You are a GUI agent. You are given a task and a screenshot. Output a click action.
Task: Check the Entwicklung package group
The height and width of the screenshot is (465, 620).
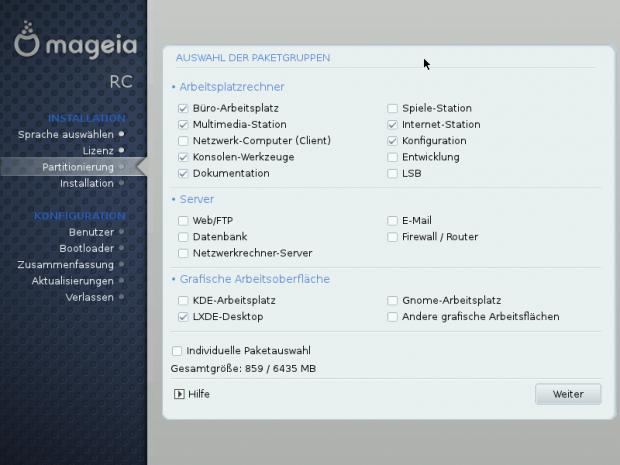[x=393, y=157]
